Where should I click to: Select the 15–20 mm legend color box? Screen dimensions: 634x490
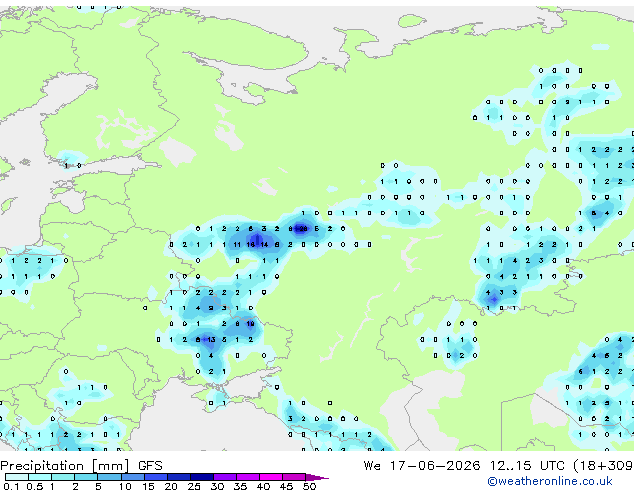tap(155, 477)
